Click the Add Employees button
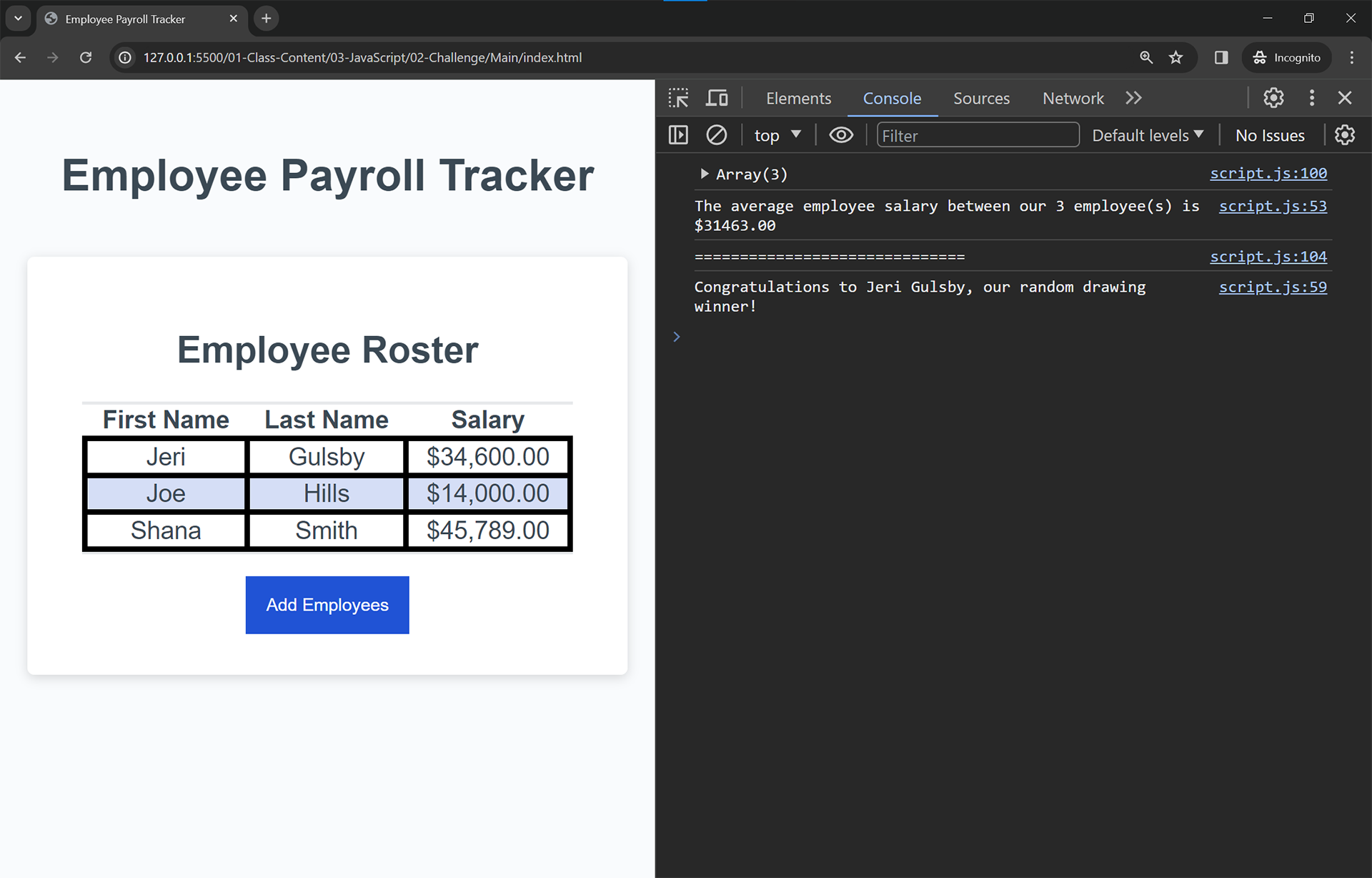Viewport: 1372px width, 878px height. (x=327, y=605)
